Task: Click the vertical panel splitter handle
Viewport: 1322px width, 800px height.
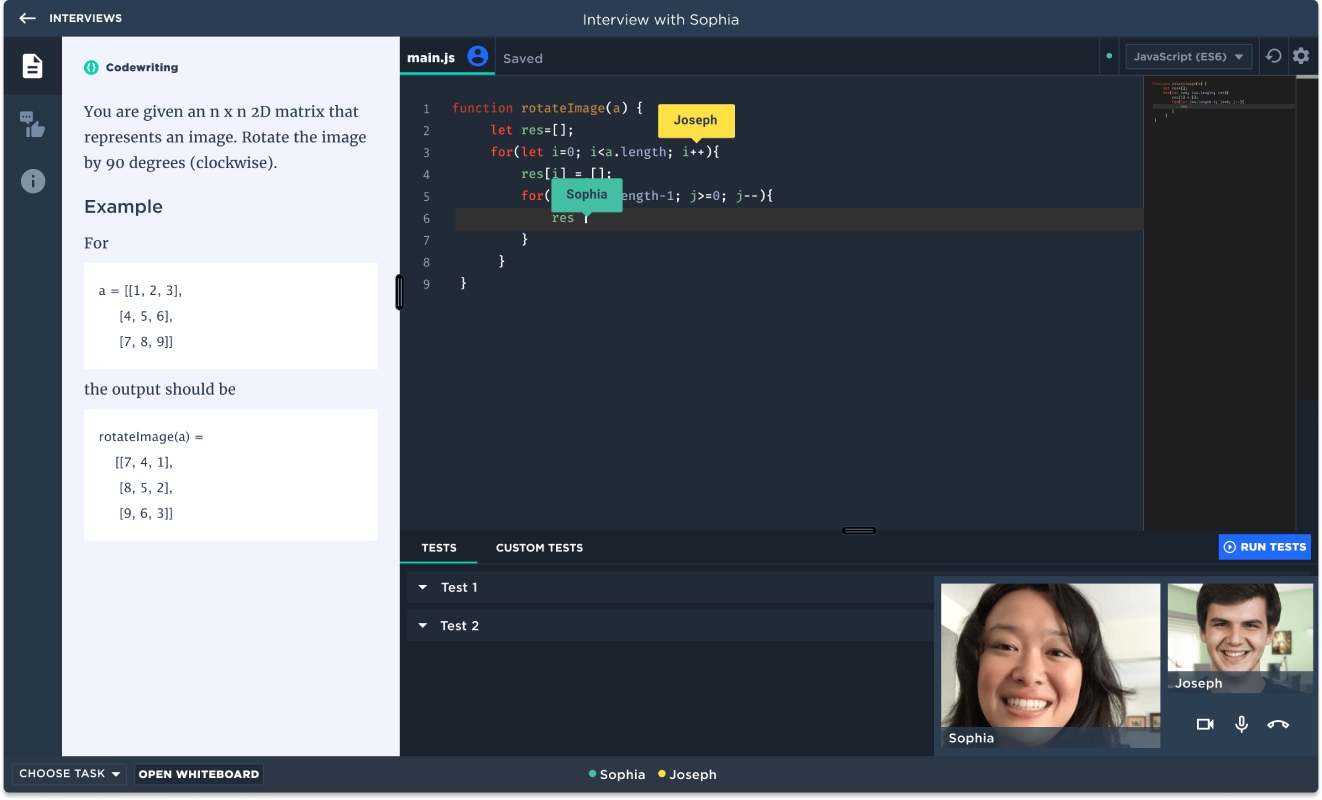Action: 400,292
